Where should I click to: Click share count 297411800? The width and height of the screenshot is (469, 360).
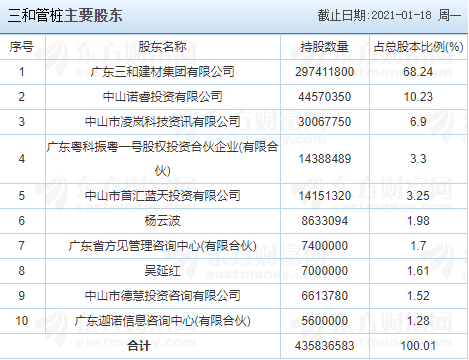tap(324, 72)
